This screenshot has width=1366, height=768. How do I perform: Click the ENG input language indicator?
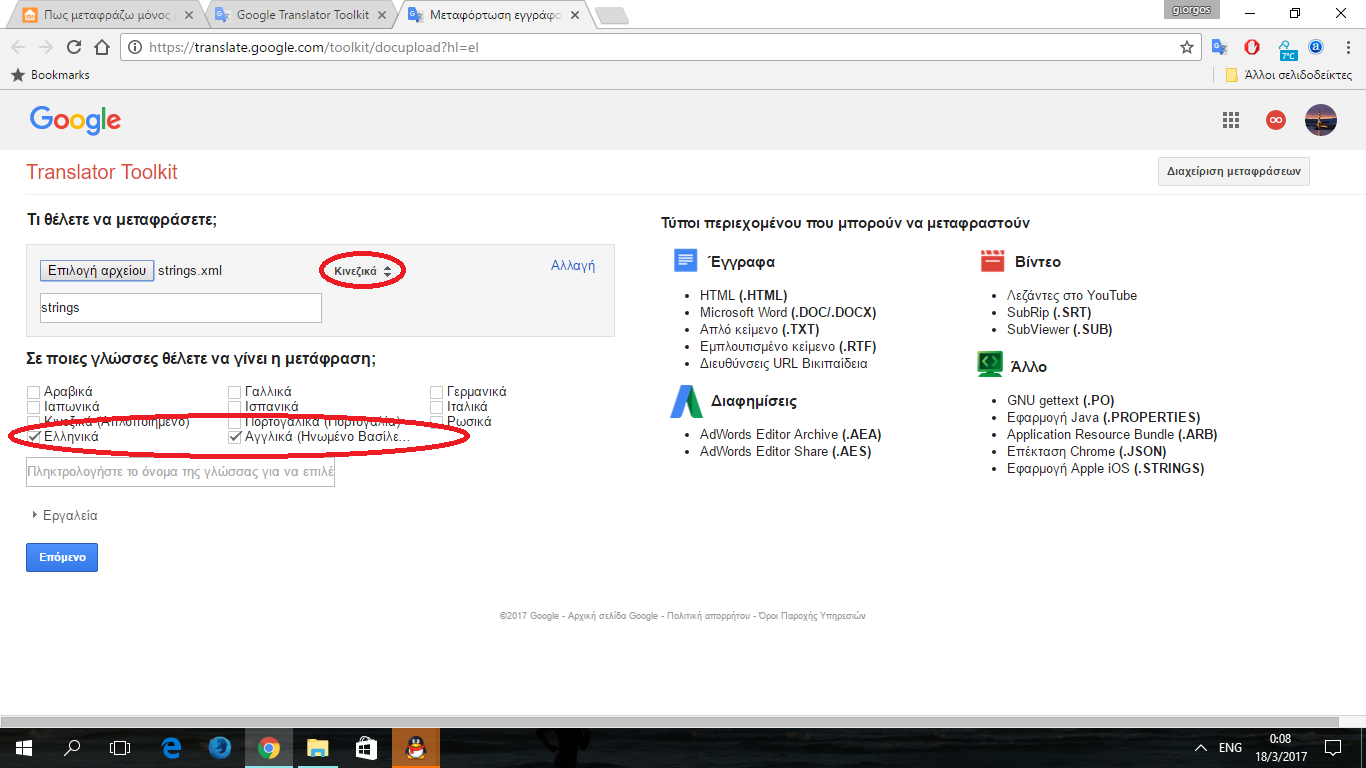(x=1231, y=748)
